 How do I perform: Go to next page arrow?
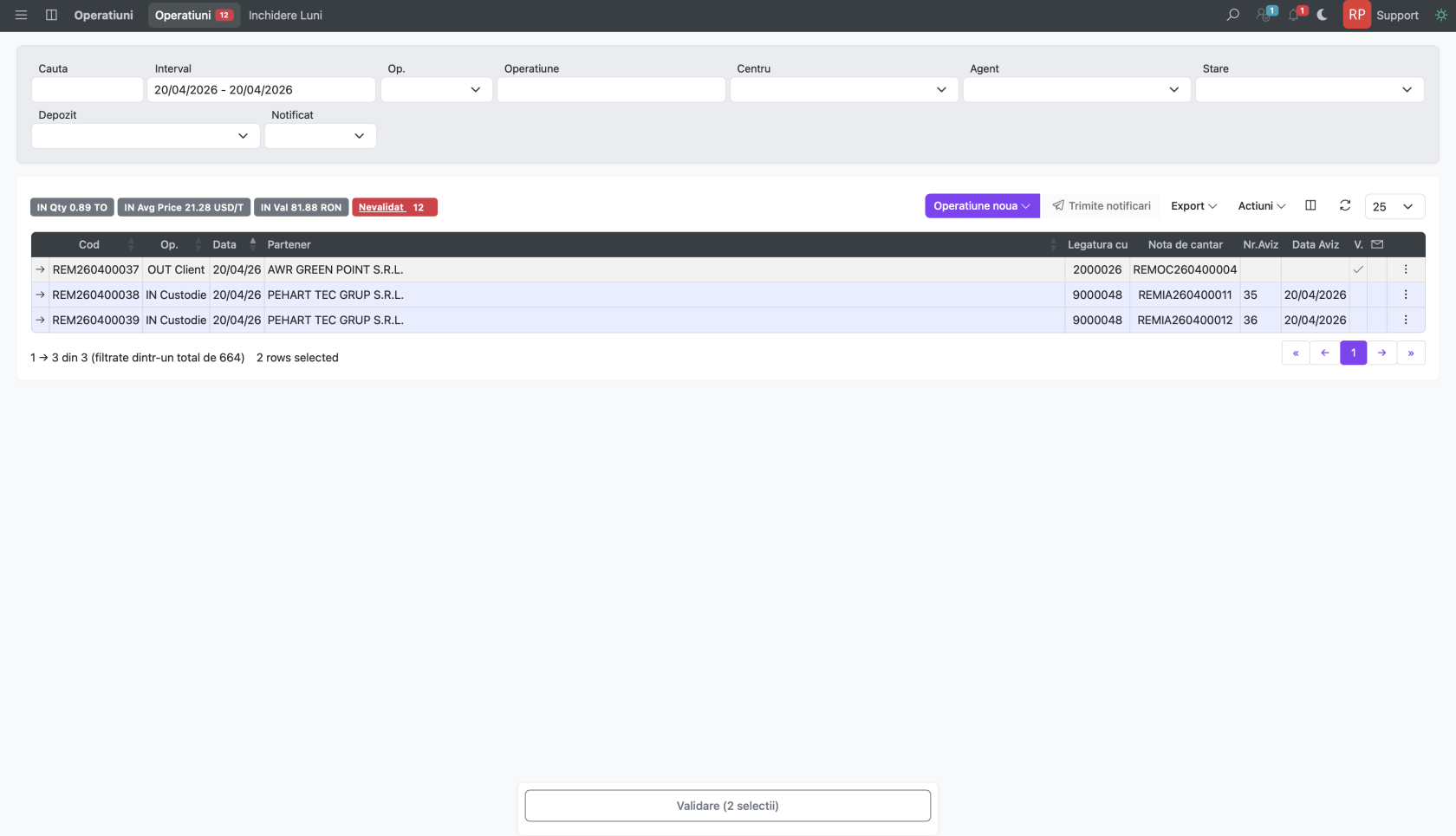point(1382,353)
